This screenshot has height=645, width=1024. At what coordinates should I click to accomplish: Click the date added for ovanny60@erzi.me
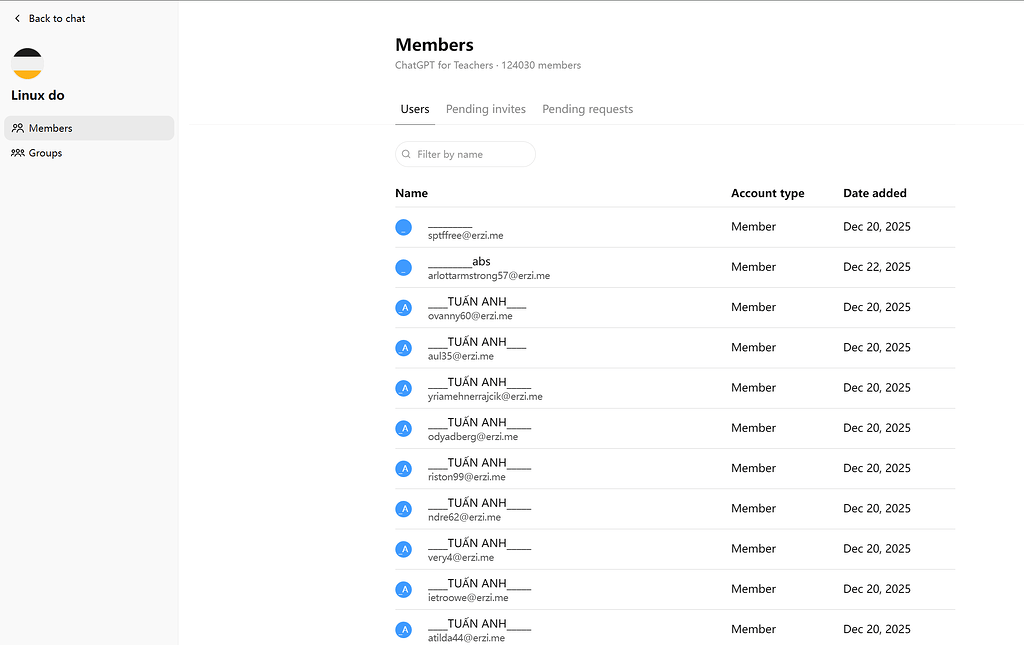[876, 307]
